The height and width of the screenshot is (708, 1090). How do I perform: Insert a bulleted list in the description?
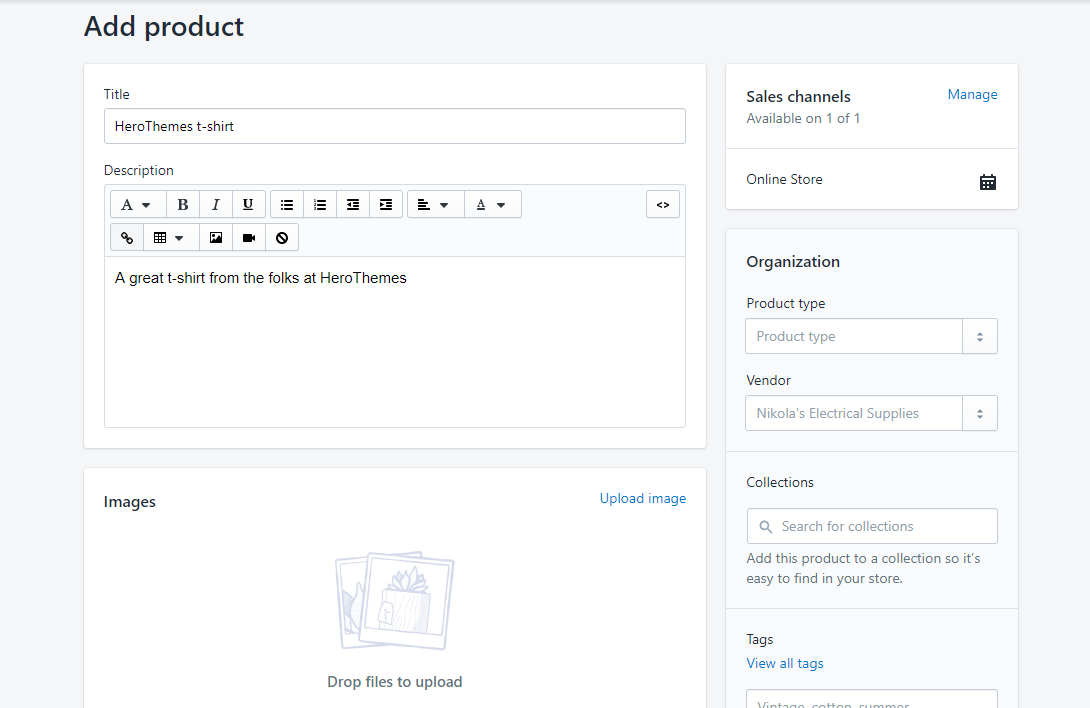pyautogui.click(x=286, y=204)
